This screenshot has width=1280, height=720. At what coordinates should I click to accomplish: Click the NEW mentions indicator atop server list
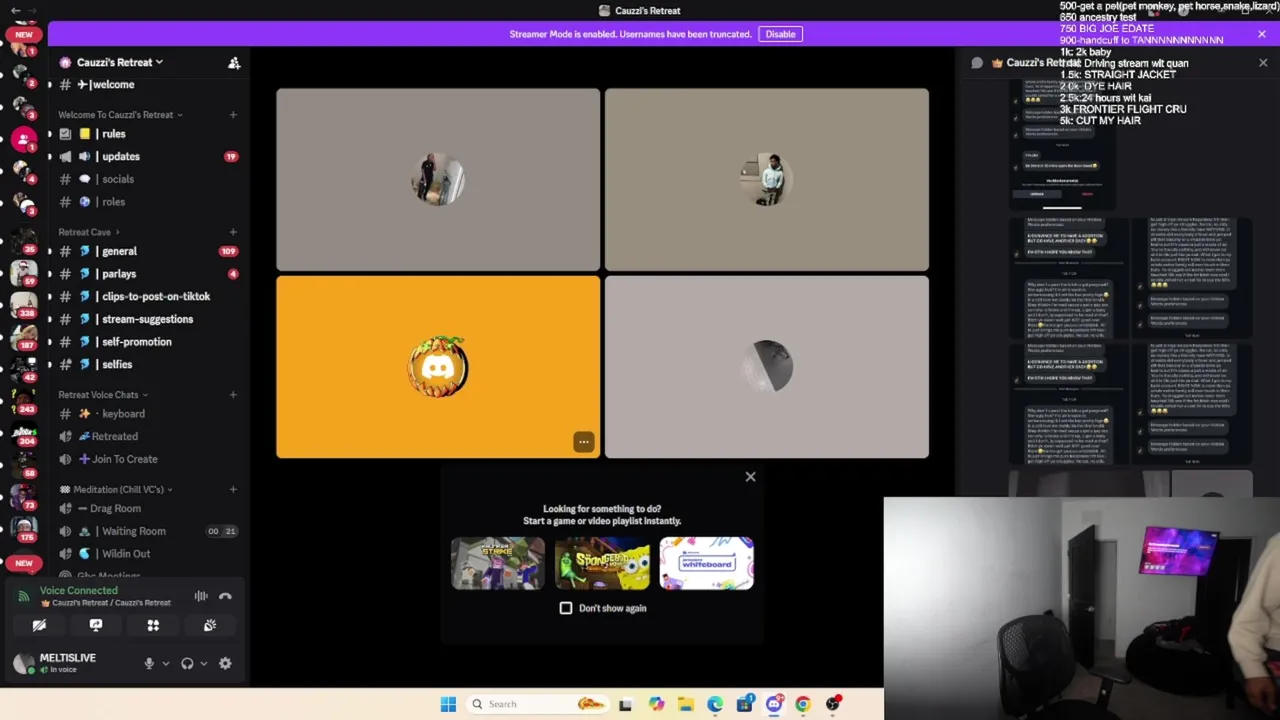24,34
